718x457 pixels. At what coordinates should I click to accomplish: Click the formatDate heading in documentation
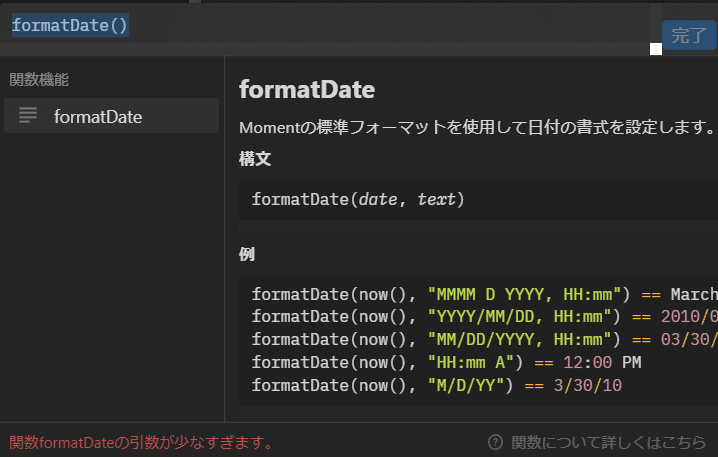pos(307,89)
